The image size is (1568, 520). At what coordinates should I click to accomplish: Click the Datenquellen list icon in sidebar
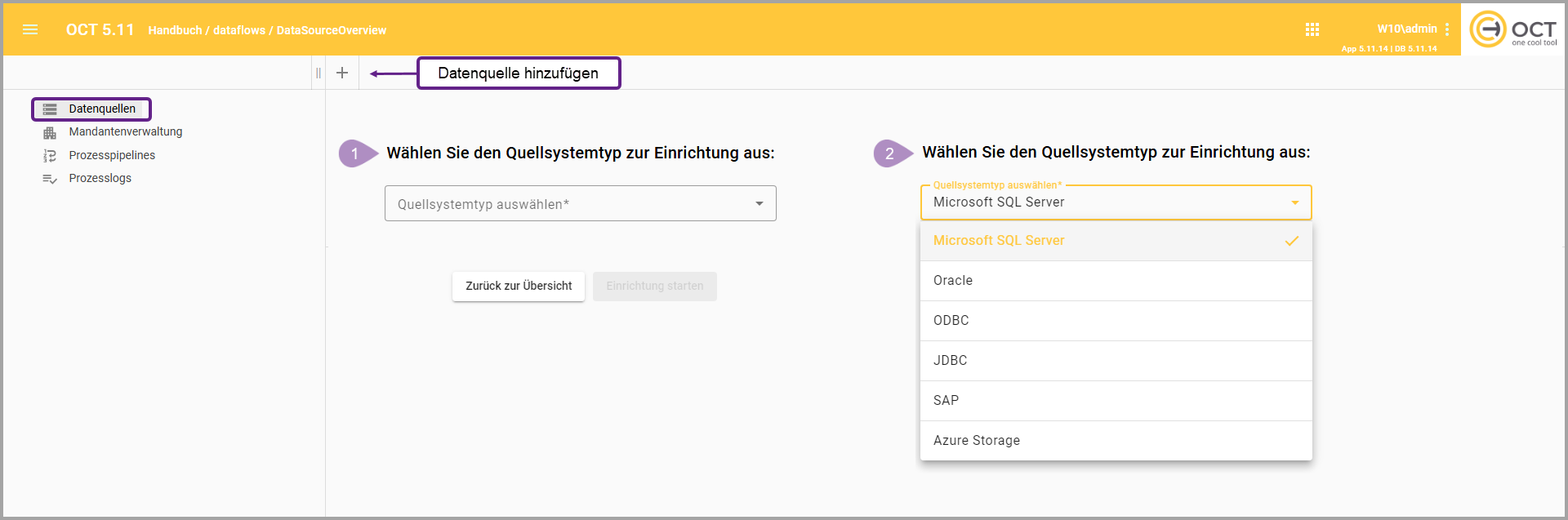pyautogui.click(x=50, y=109)
